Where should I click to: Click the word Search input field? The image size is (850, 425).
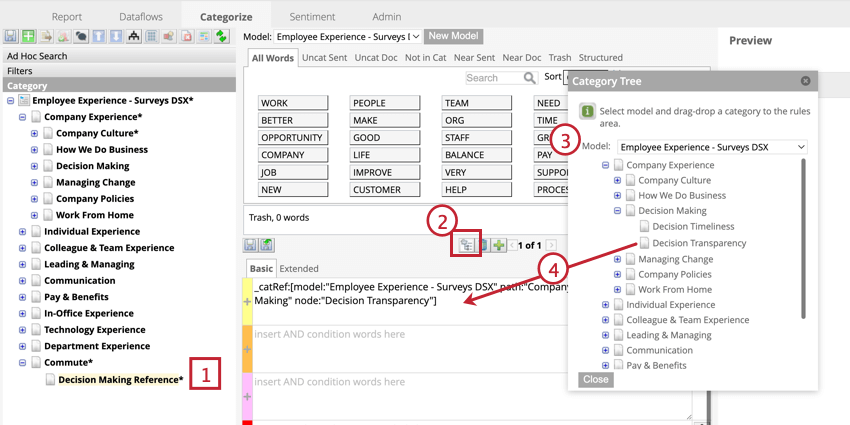(494, 78)
